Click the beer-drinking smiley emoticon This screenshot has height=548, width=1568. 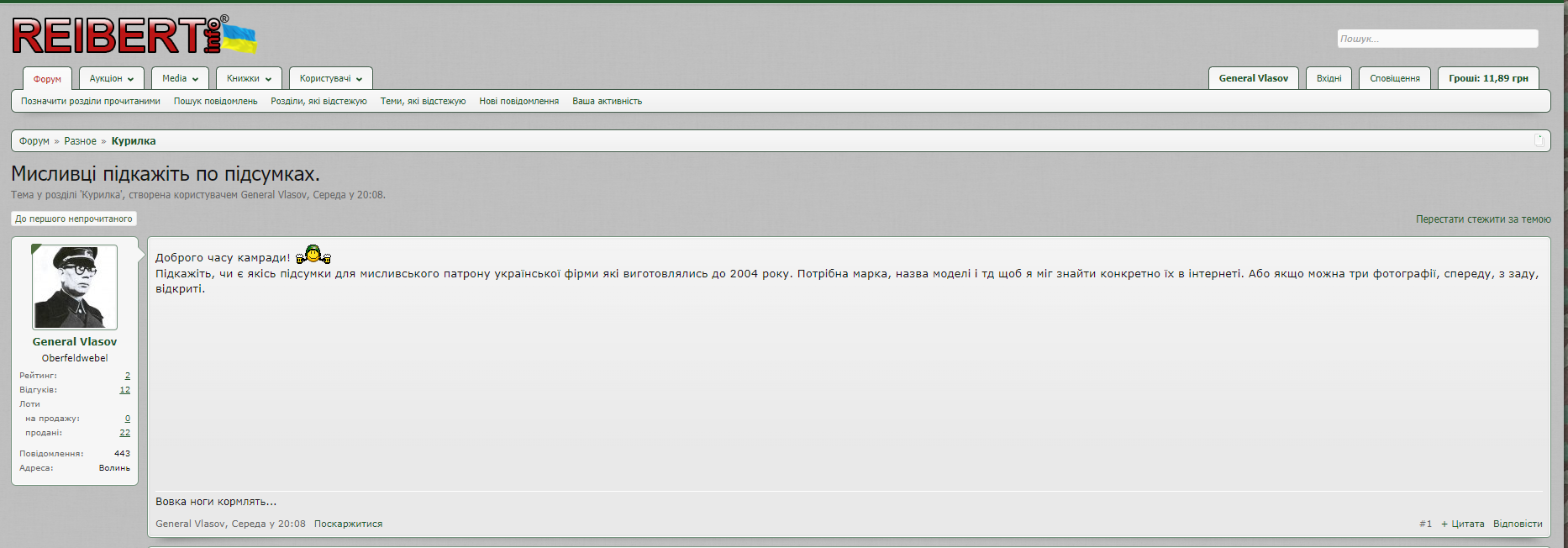tap(313, 255)
